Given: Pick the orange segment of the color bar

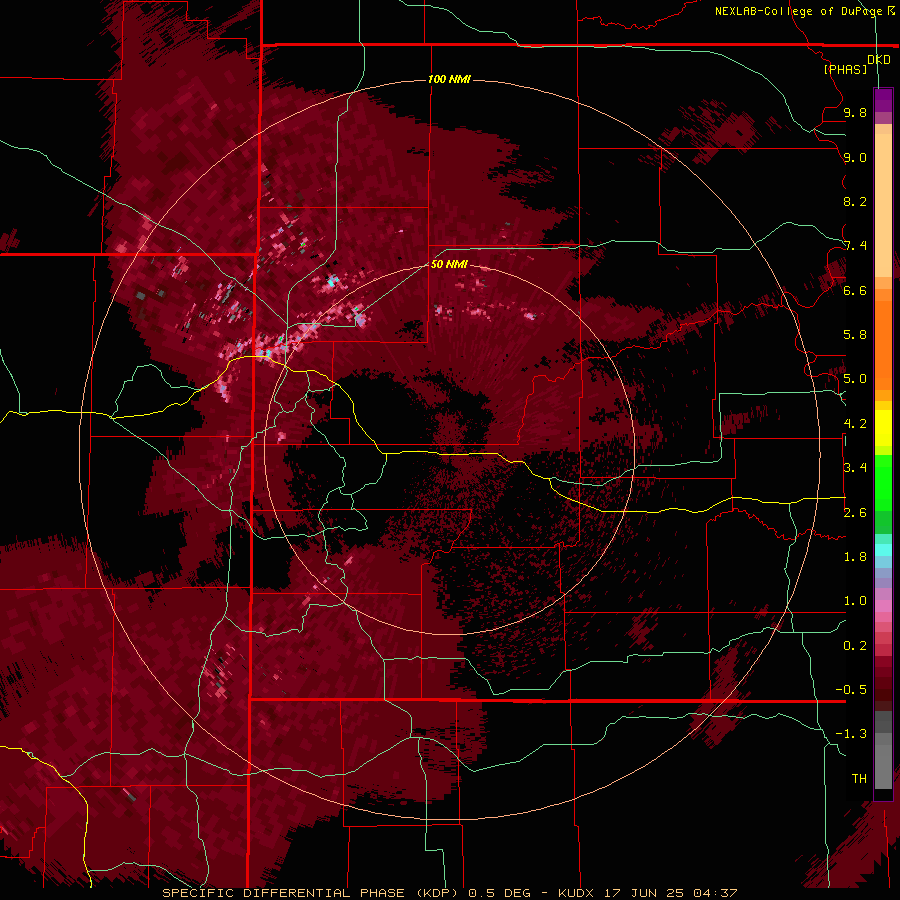Looking at the screenshot, I should pos(883,345).
